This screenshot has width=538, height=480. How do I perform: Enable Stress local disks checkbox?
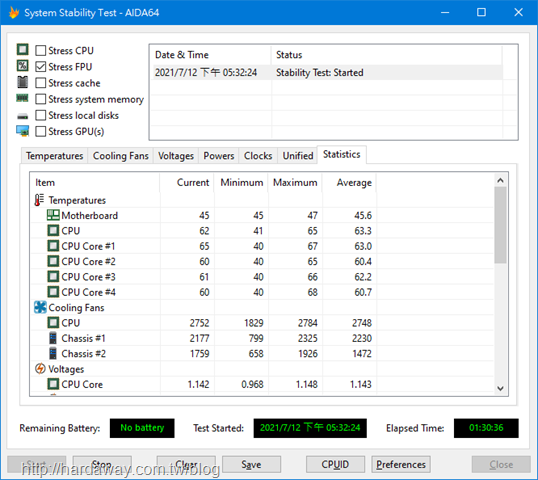click(40, 115)
